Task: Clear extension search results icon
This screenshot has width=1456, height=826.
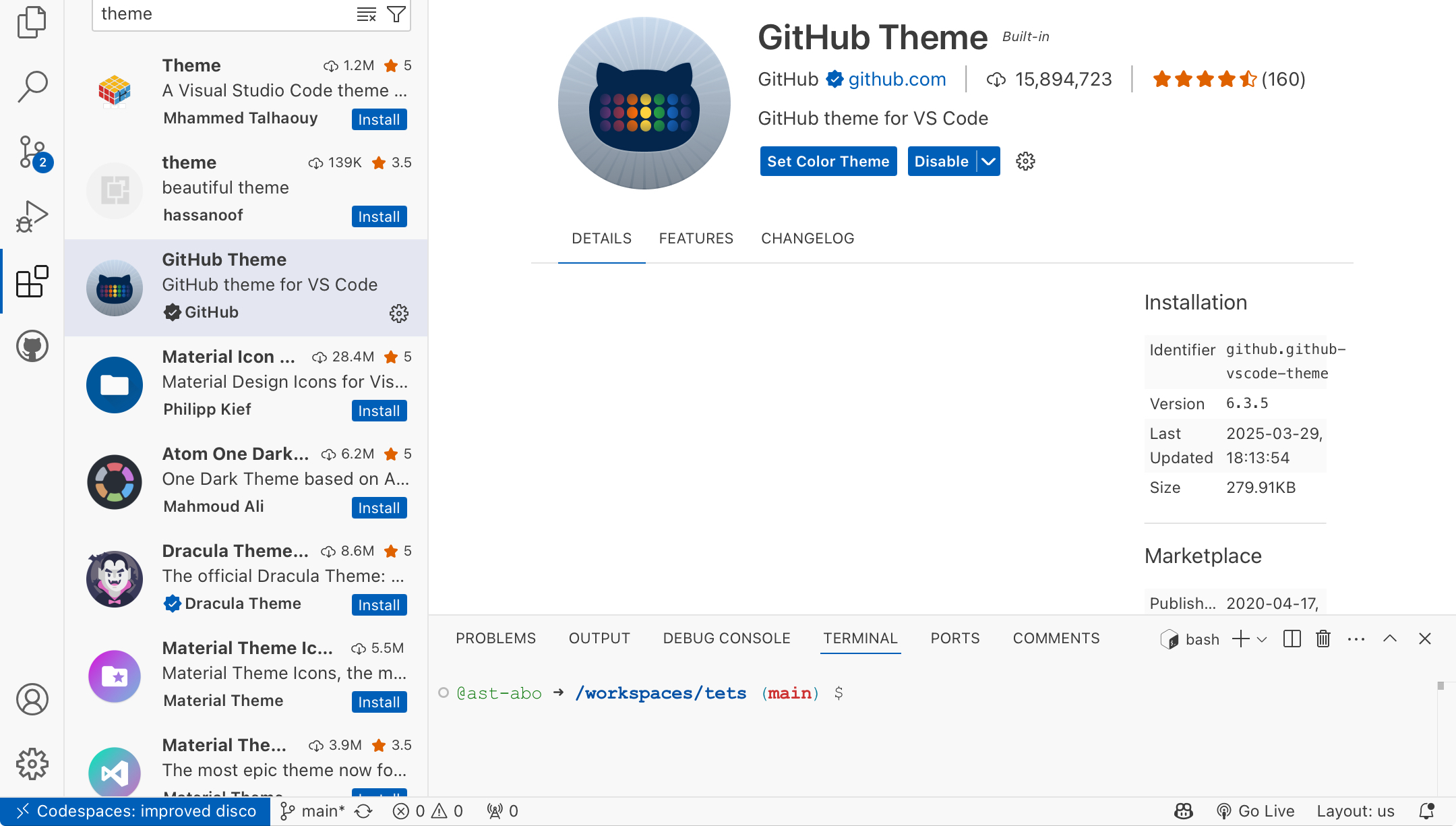Action: click(x=366, y=14)
